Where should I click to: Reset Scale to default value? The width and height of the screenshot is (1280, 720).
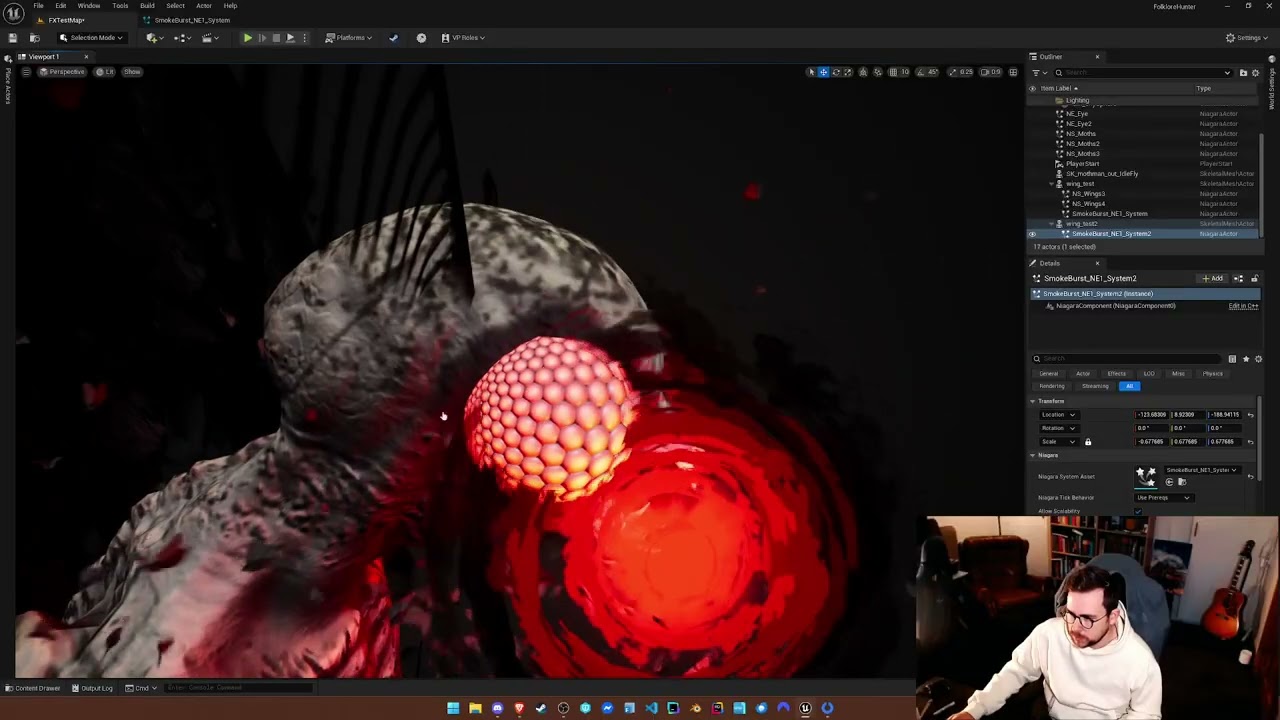pyautogui.click(x=1250, y=442)
